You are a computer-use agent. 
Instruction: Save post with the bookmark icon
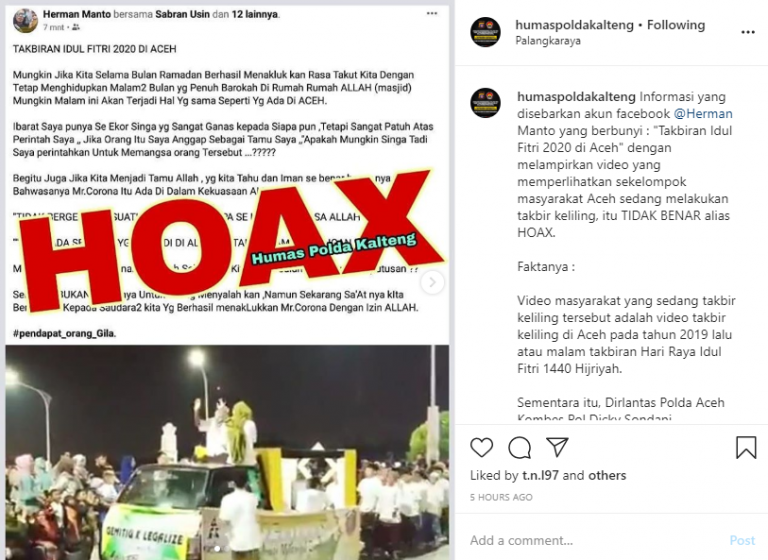click(746, 447)
